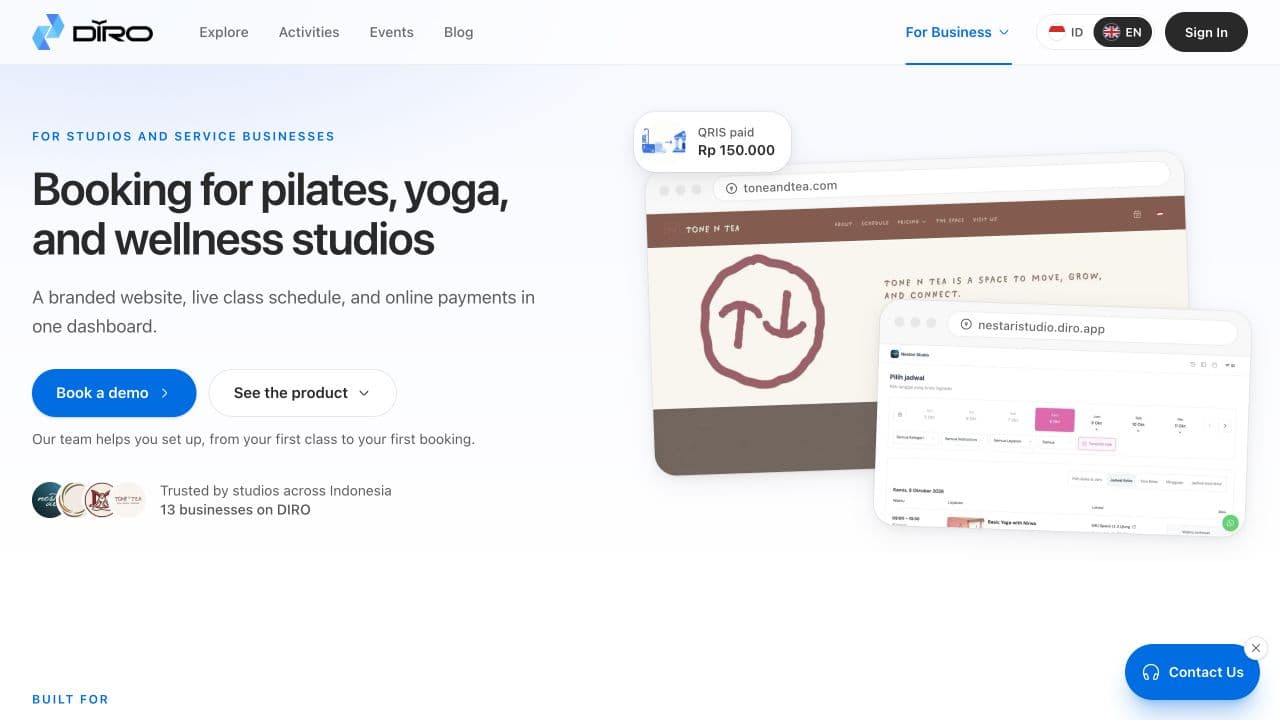The width and height of the screenshot is (1280, 720).
Task: Click the Book a demo button
Action: click(114, 393)
